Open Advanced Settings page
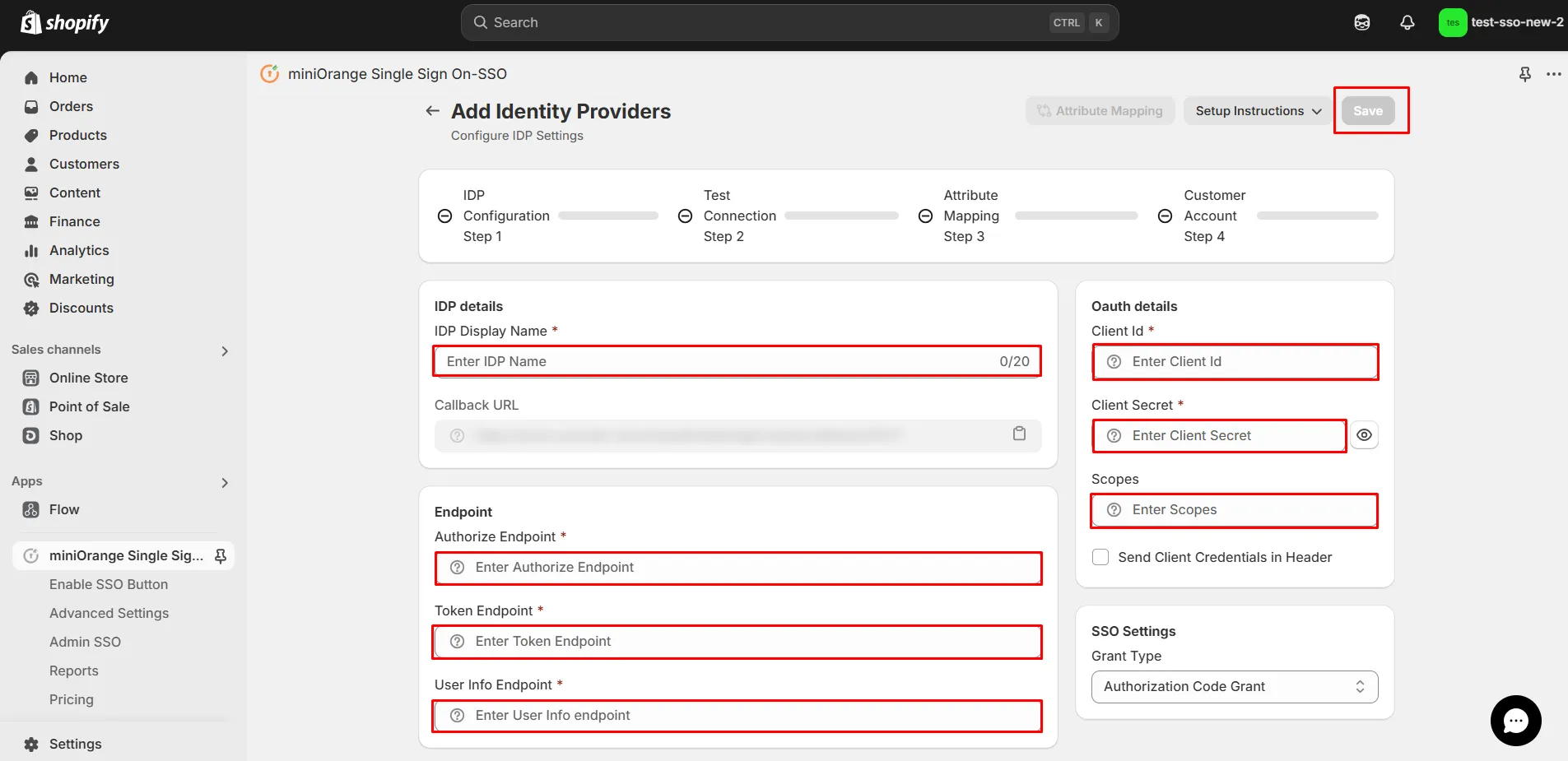The height and width of the screenshot is (761, 1568). [109, 613]
